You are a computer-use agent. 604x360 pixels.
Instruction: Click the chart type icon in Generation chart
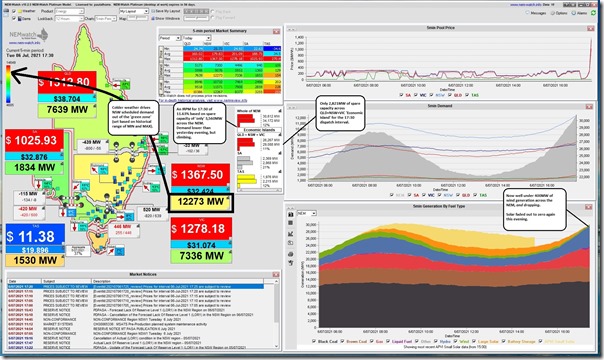click(x=291, y=234)
